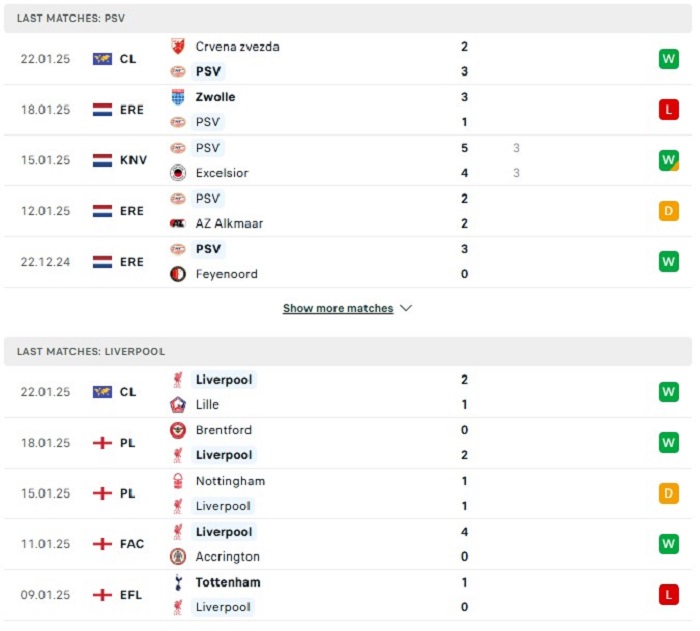This screenshot has height=631, width=700.
Task: Click chevron arrow beside Show more matches
Action: click(406, 308)
